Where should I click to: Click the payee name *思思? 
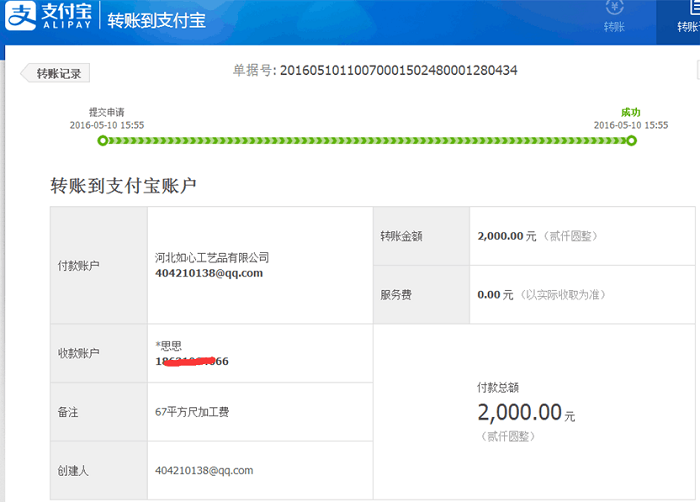168,346
